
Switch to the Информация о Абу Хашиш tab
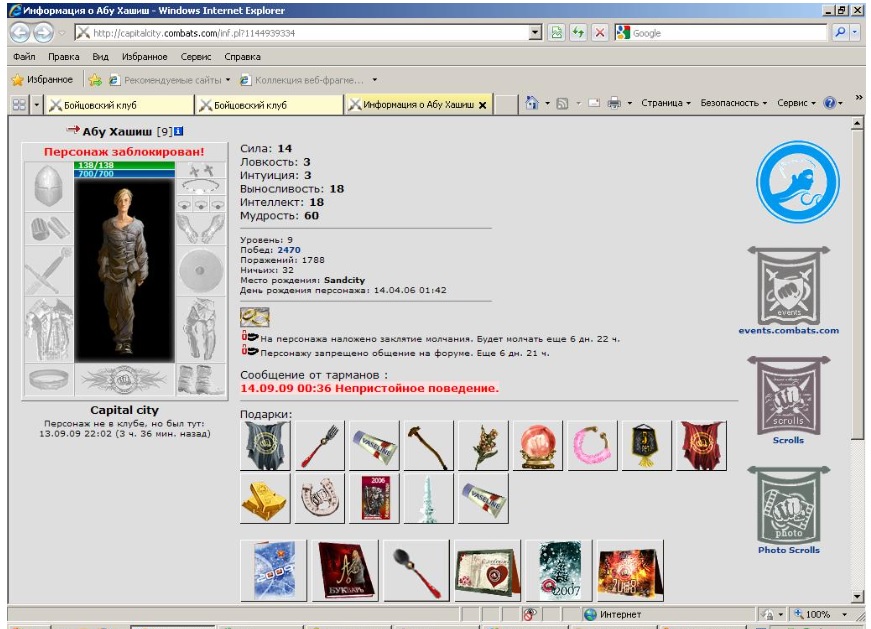tap(416, 104)
